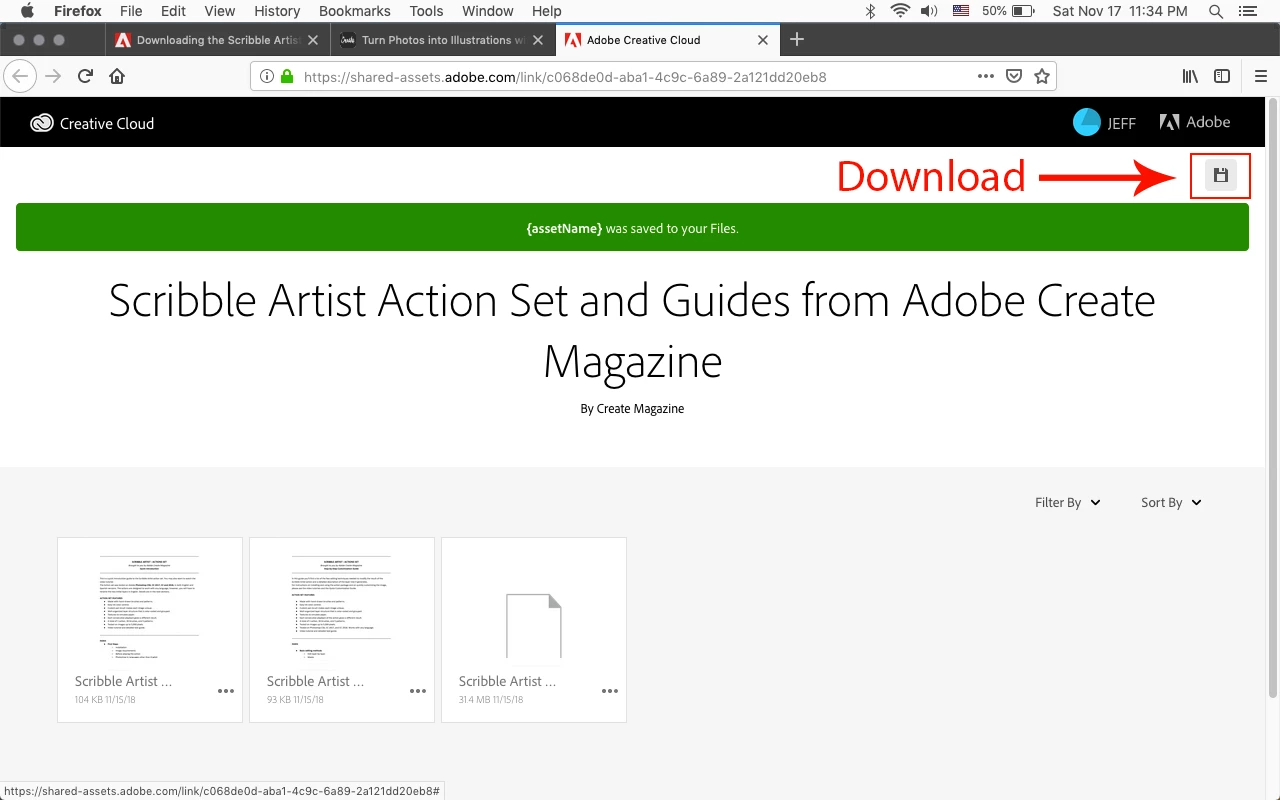Close the Adobe Creative Cloud tab
Screen dimensions: 1280x800
coord(763,40)
